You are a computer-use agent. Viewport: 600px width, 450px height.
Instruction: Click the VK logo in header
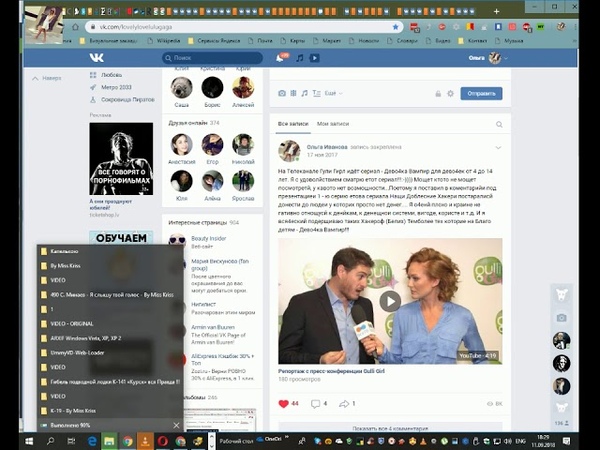click(96, 58)
